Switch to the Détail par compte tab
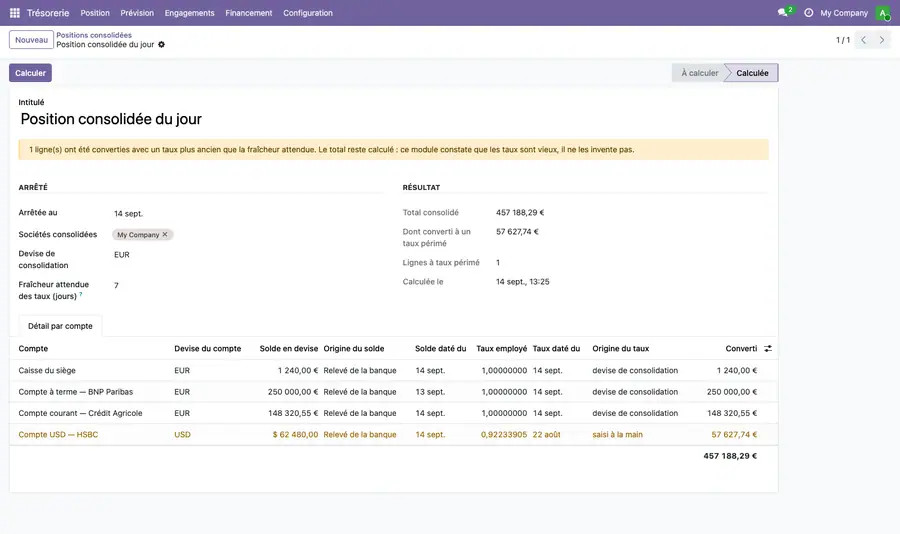This screenshot has width=900, height=534. coord(60,326)
